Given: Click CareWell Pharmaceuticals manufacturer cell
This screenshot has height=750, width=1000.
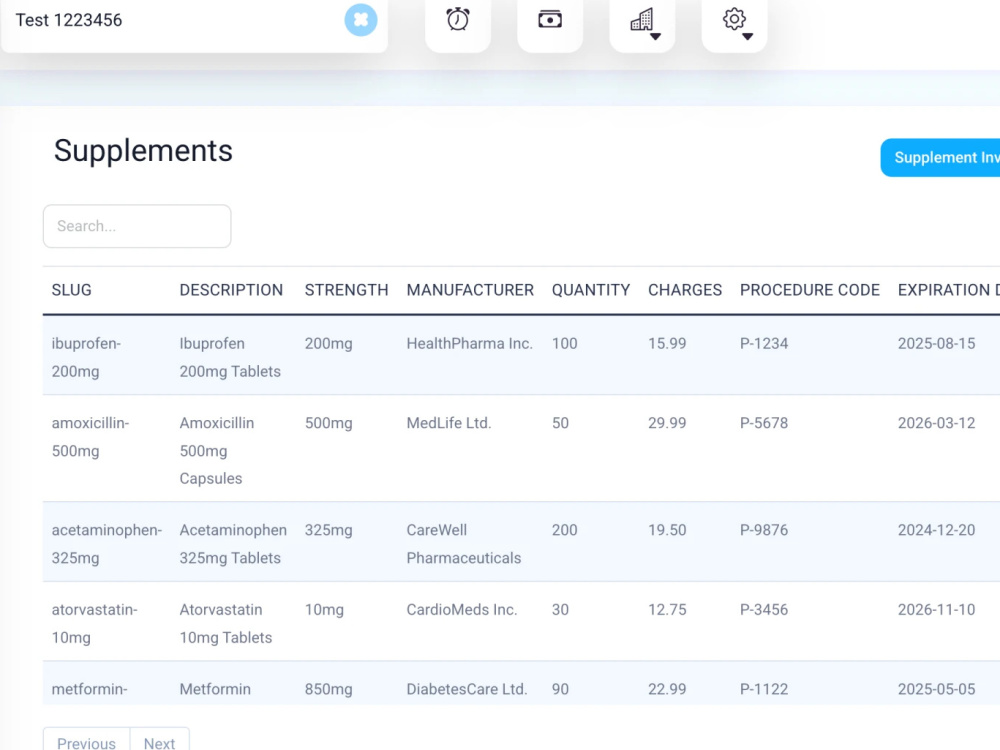Looking at the screenshot, I should coord(464,544).
